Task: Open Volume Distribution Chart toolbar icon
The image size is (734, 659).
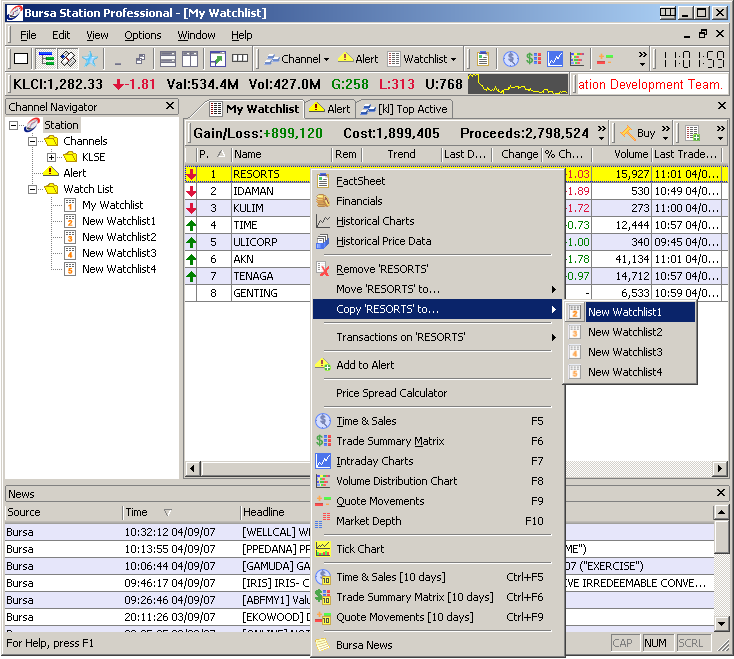Action: point(577,59)
